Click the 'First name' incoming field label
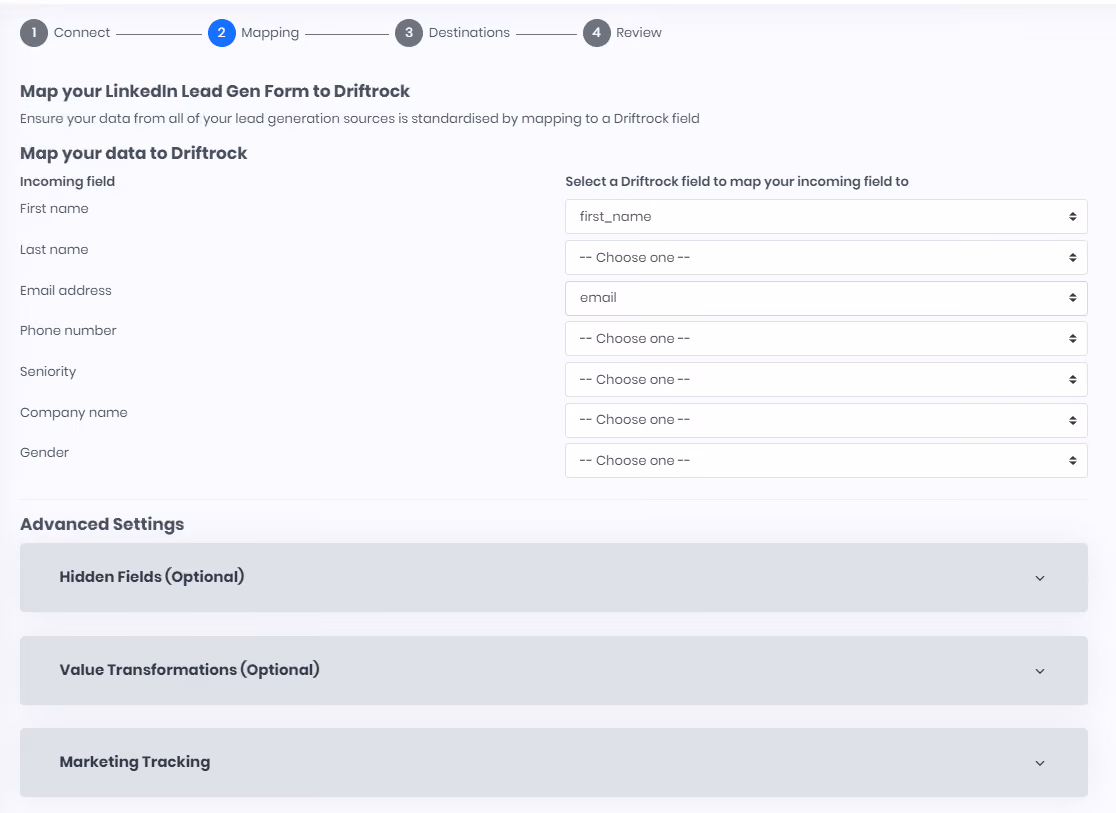Image resolution: width=1116 pixels, height=813 pixels. [54, 209]
